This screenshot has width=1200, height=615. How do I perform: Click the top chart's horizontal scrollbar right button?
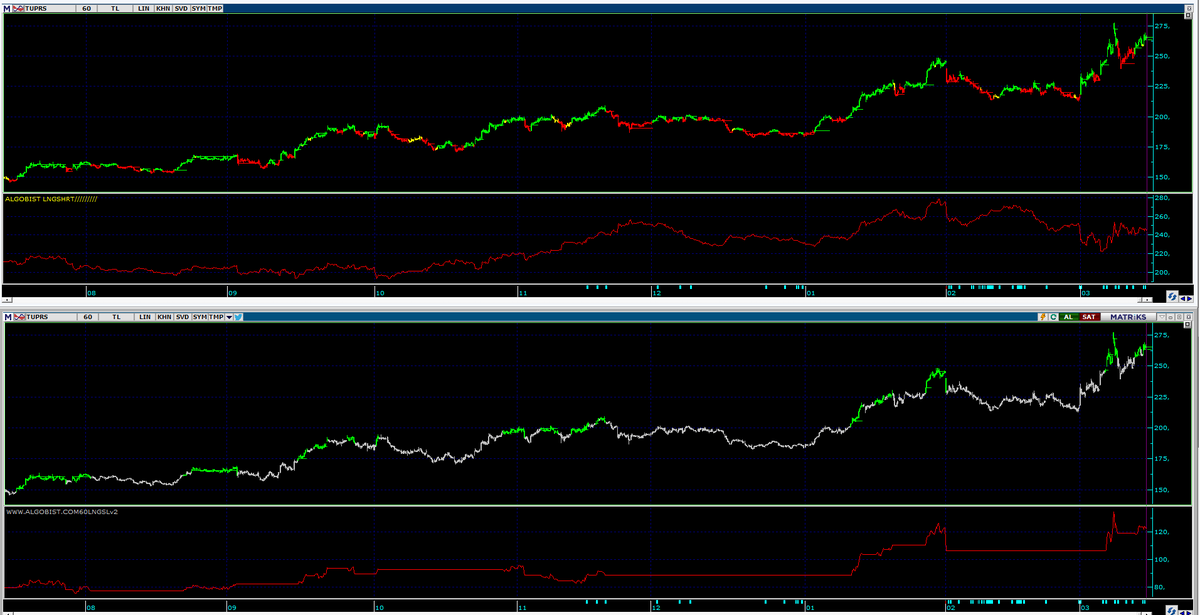click(x=1147, y=300)
